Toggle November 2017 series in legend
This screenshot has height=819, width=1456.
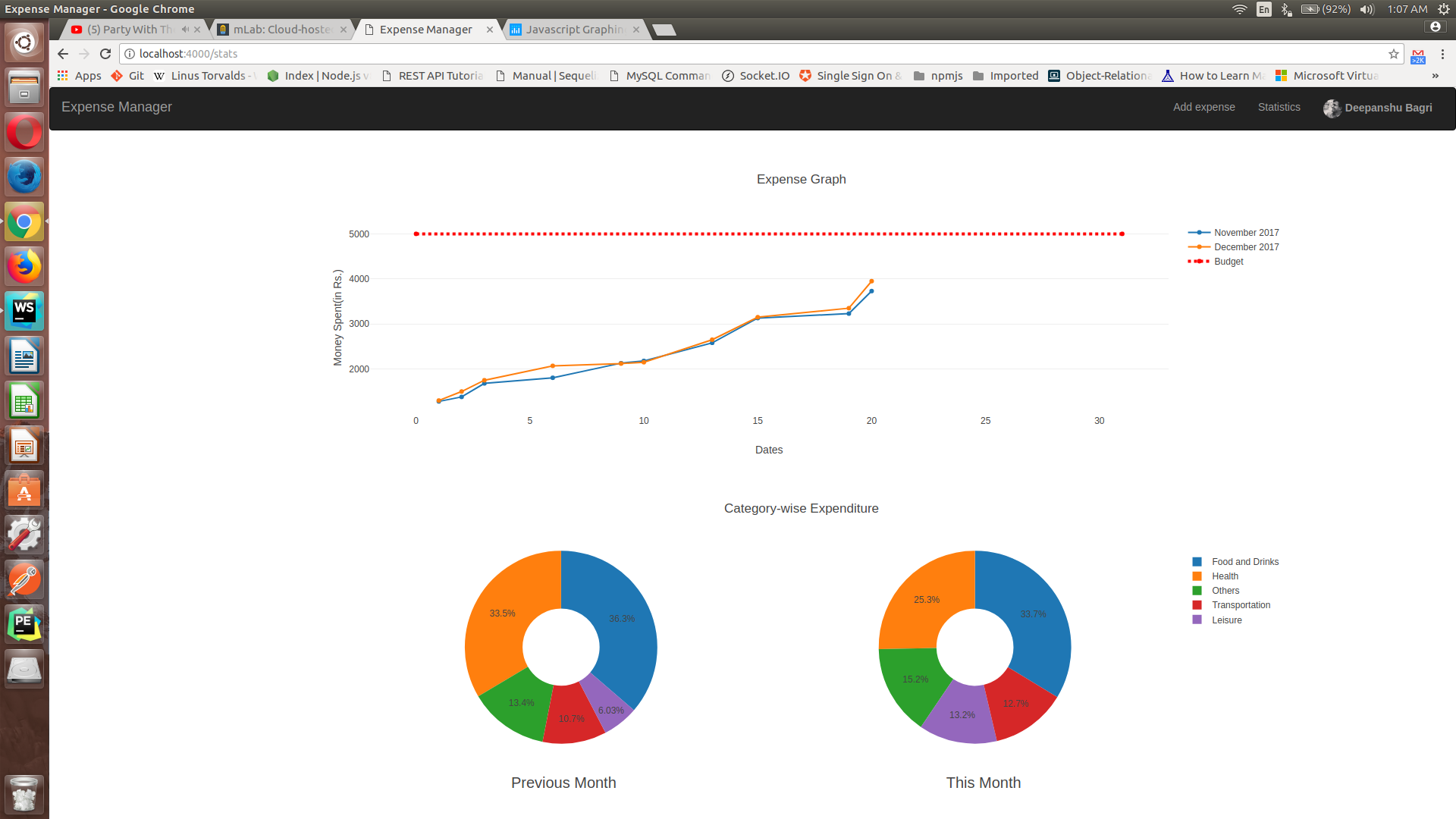1245,233
